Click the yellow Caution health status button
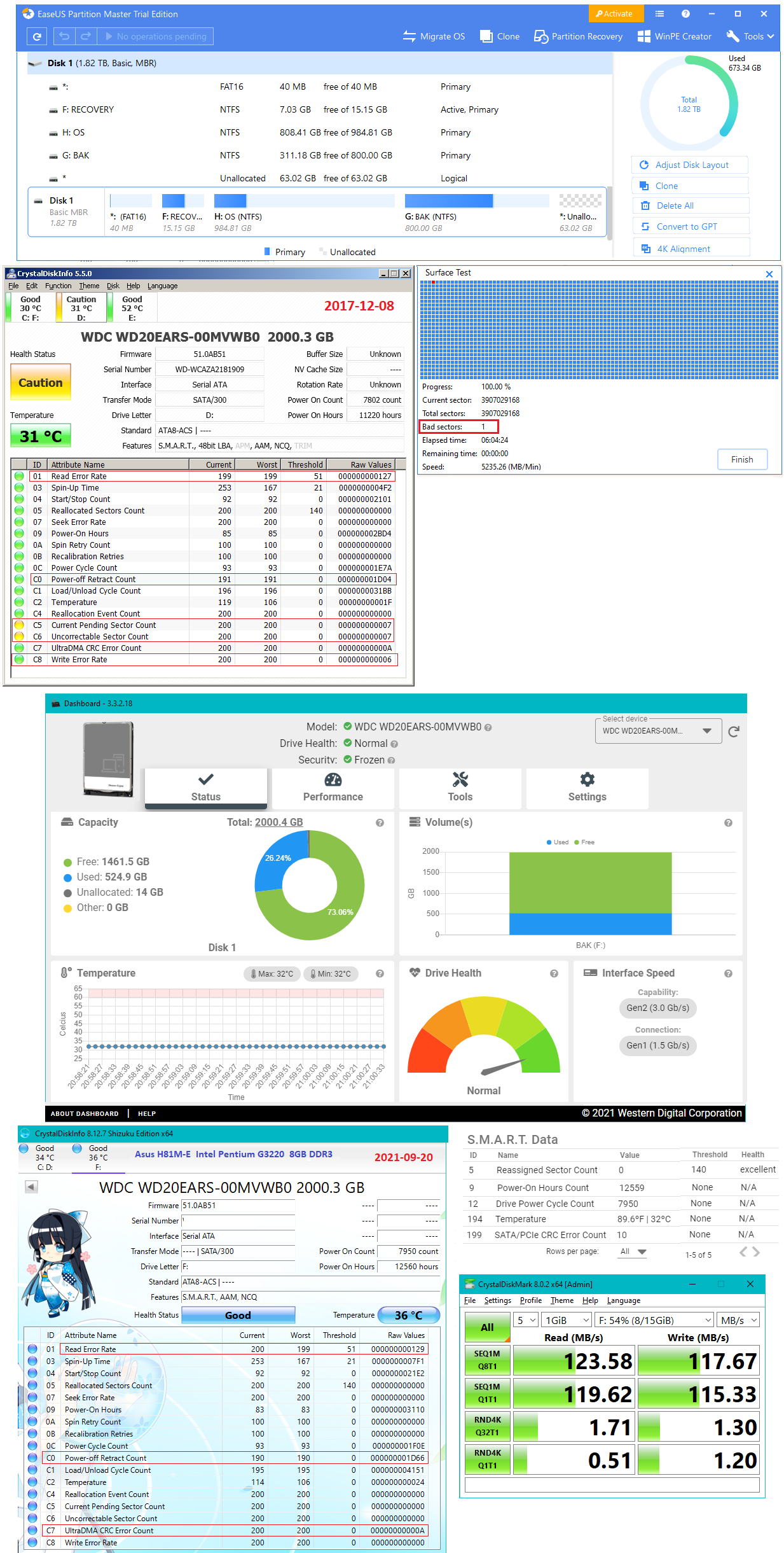The height and width of the screenshot is (1553, 784). click(x=40, y=382)
